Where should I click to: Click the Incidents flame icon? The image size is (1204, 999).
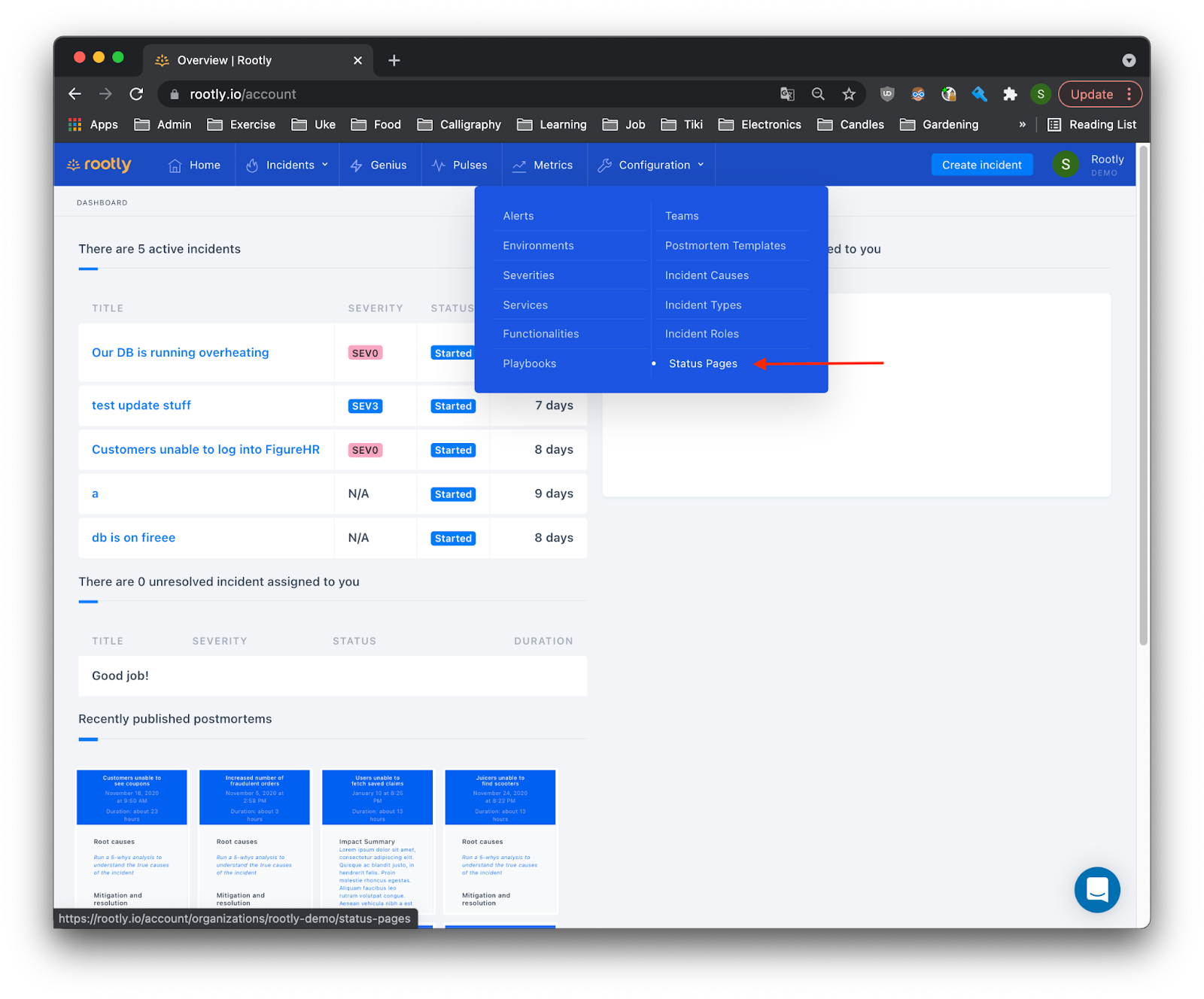click(252, 165)
